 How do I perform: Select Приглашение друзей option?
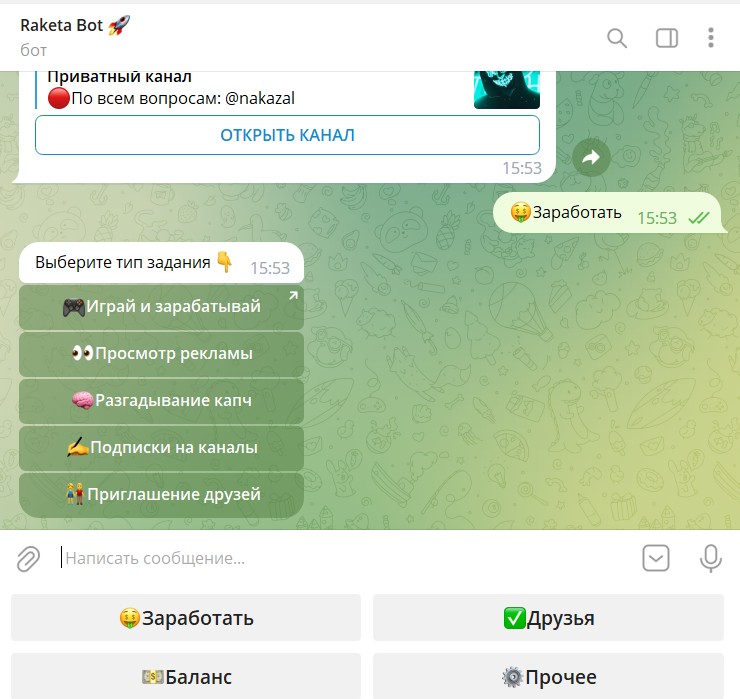click(161, 495)
